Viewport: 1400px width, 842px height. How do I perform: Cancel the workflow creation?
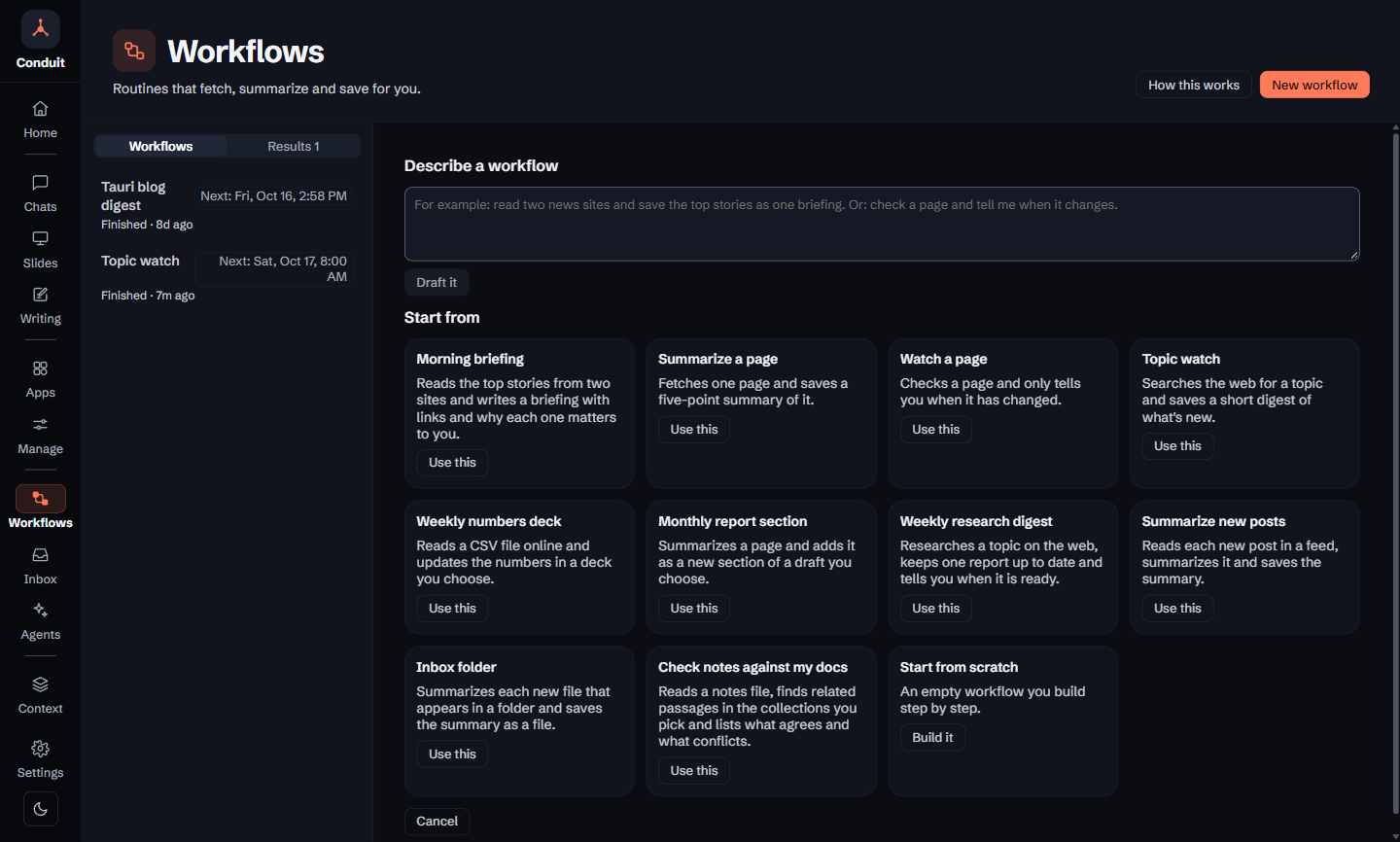[437, 822]
